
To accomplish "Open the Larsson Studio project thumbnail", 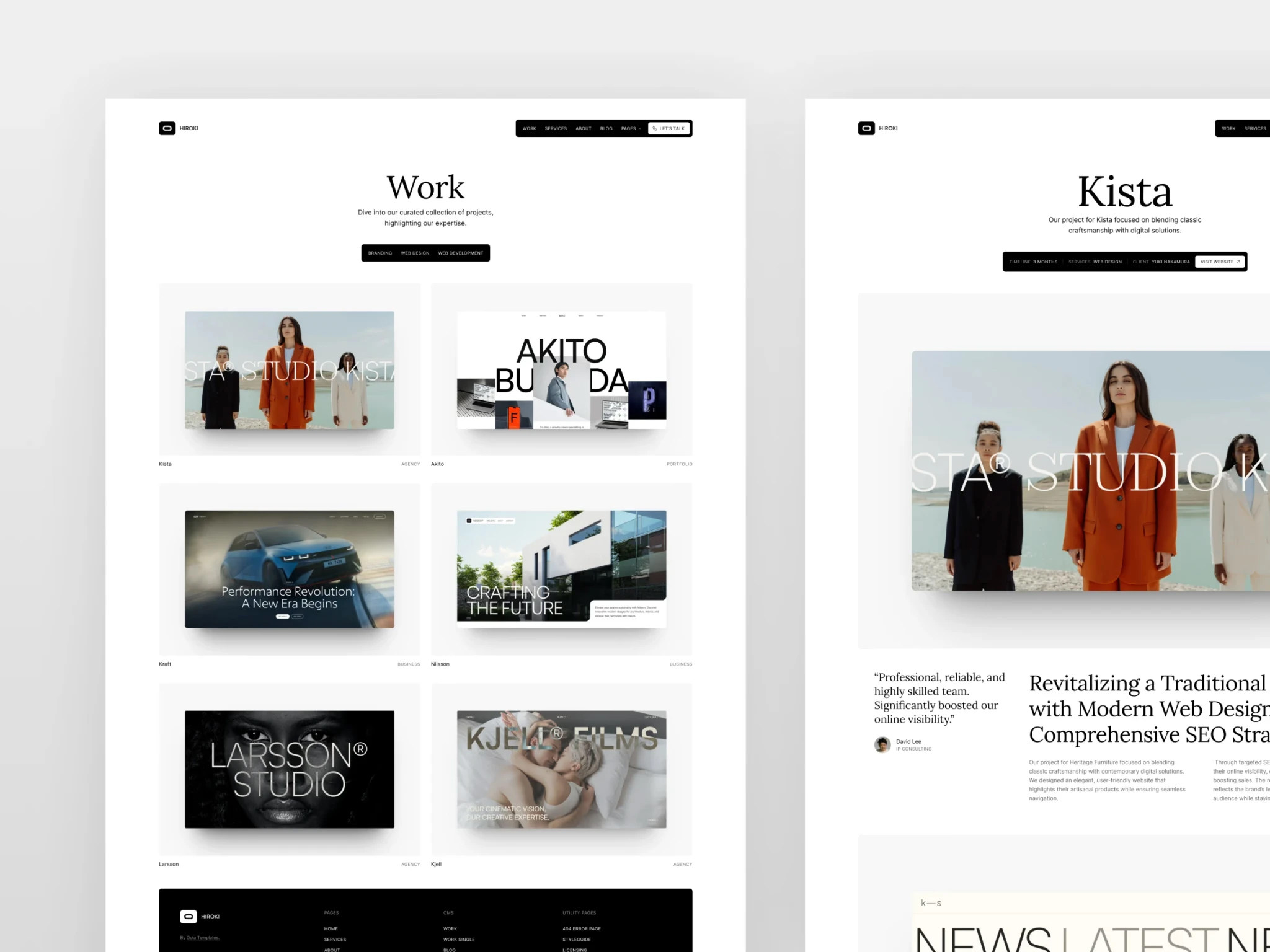I will (x=289, y=769).
